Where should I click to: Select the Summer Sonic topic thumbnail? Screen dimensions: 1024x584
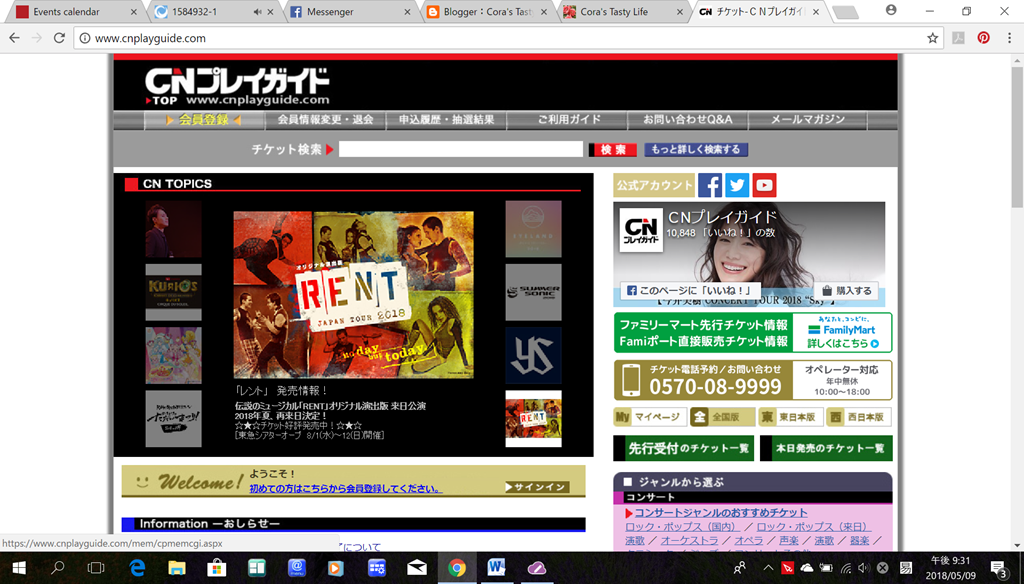coord(534,292)
